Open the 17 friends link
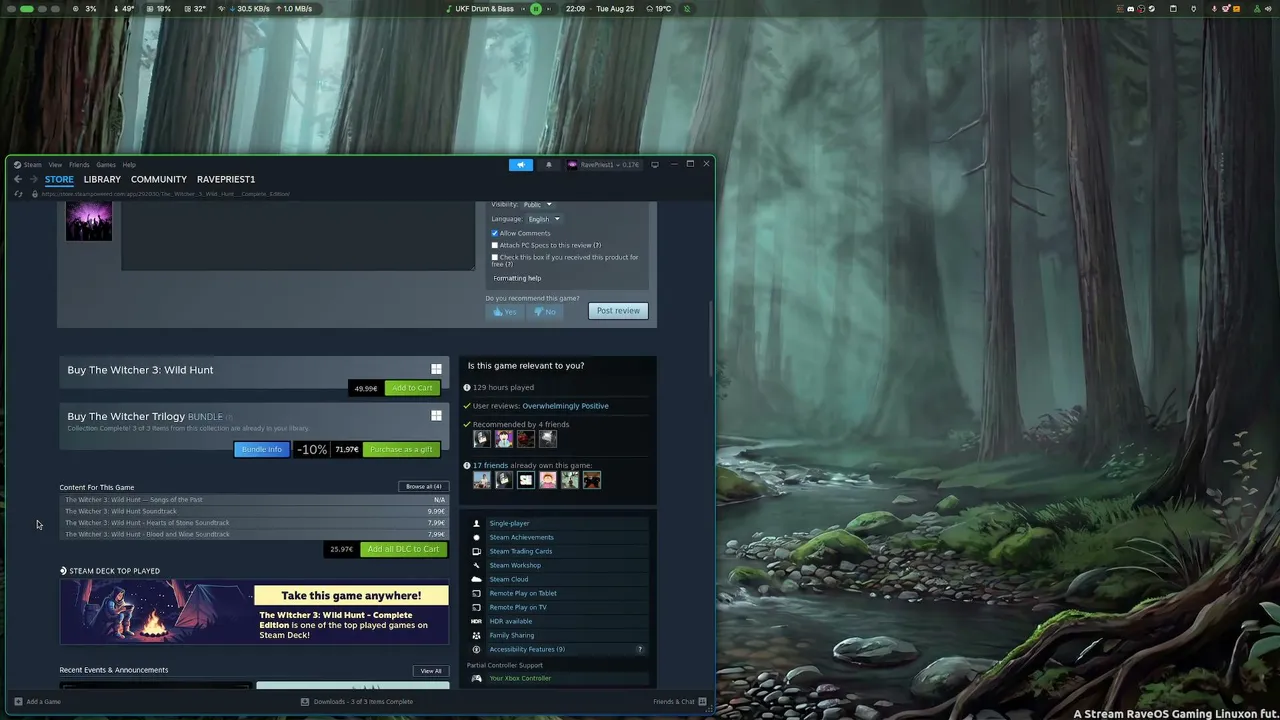Image resolution: width=1280 pixels, height=720 pixels. (x=490, y=466)
